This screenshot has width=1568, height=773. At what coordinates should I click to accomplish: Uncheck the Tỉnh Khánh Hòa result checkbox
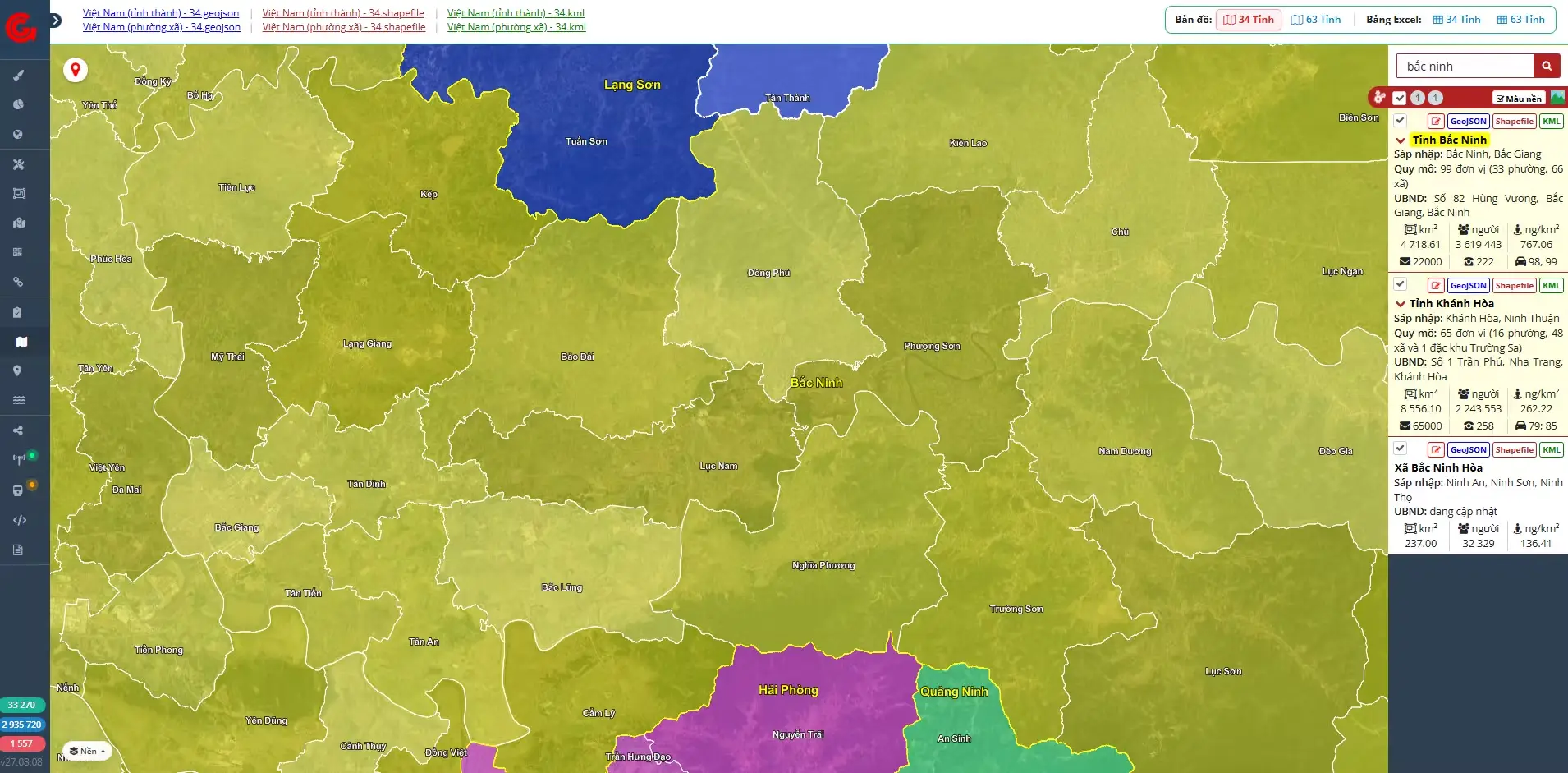1401,284
